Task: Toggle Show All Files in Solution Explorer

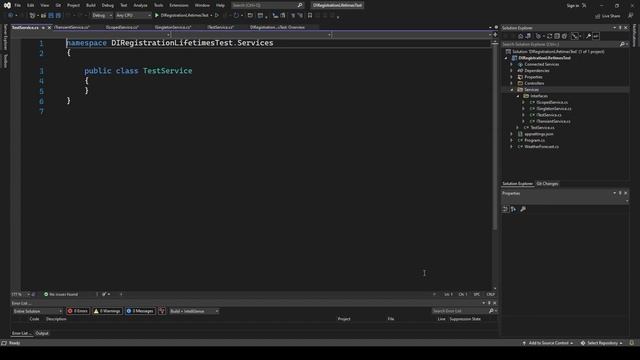Action: pyautogui.click(x=564, y=36)
